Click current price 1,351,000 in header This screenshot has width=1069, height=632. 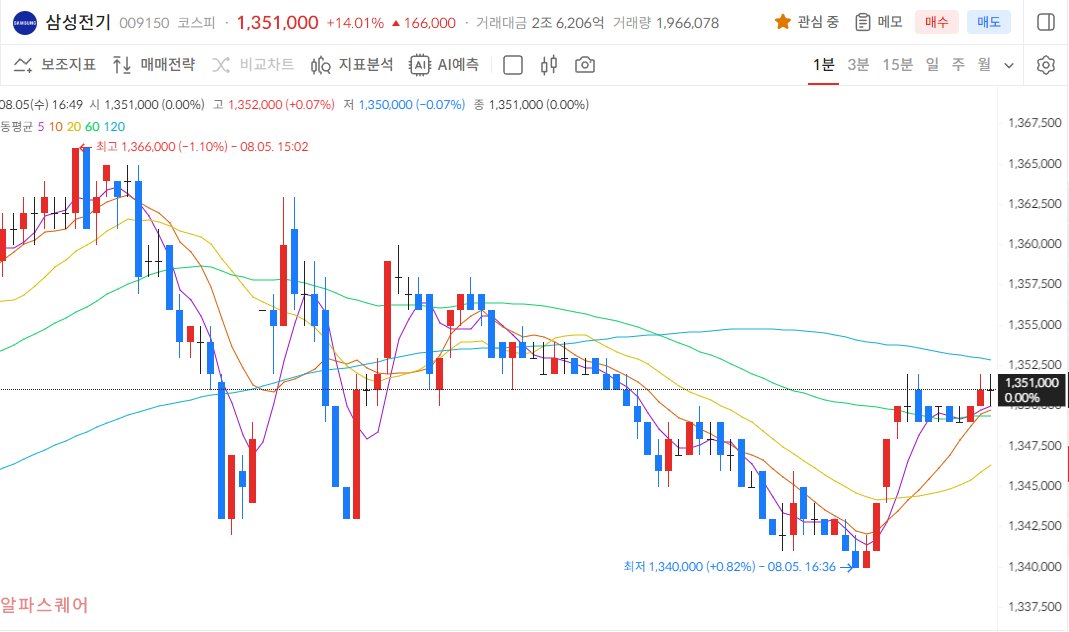click(277, 22)
